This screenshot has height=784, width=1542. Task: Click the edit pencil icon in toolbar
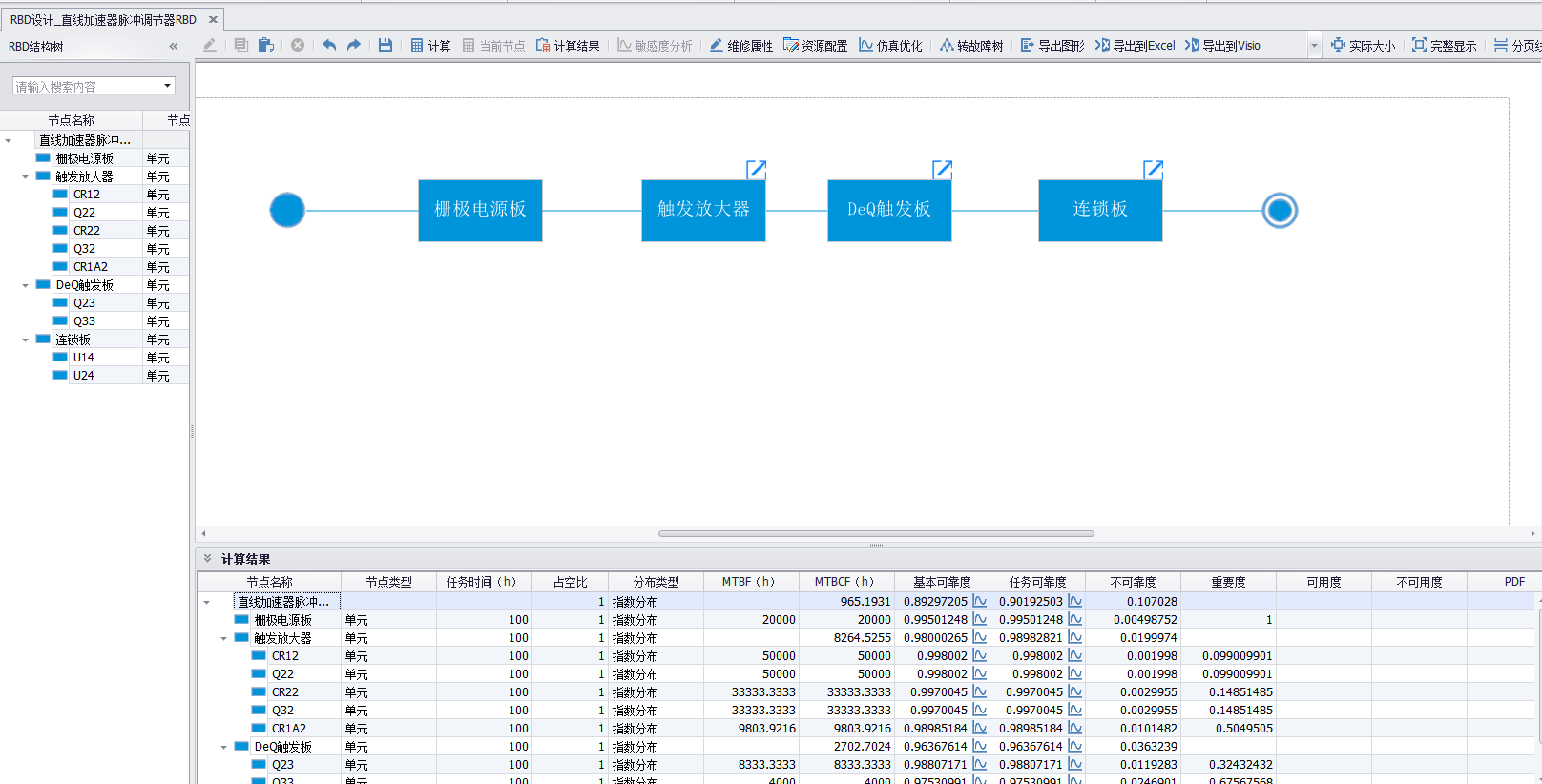point(210,45)
